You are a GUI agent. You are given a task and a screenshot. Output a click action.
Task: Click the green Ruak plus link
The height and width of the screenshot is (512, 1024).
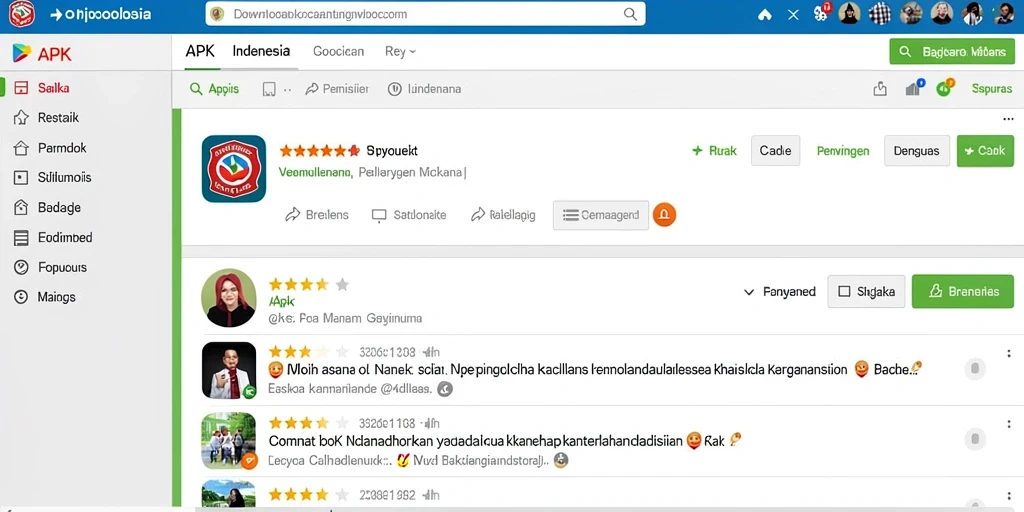714,151
